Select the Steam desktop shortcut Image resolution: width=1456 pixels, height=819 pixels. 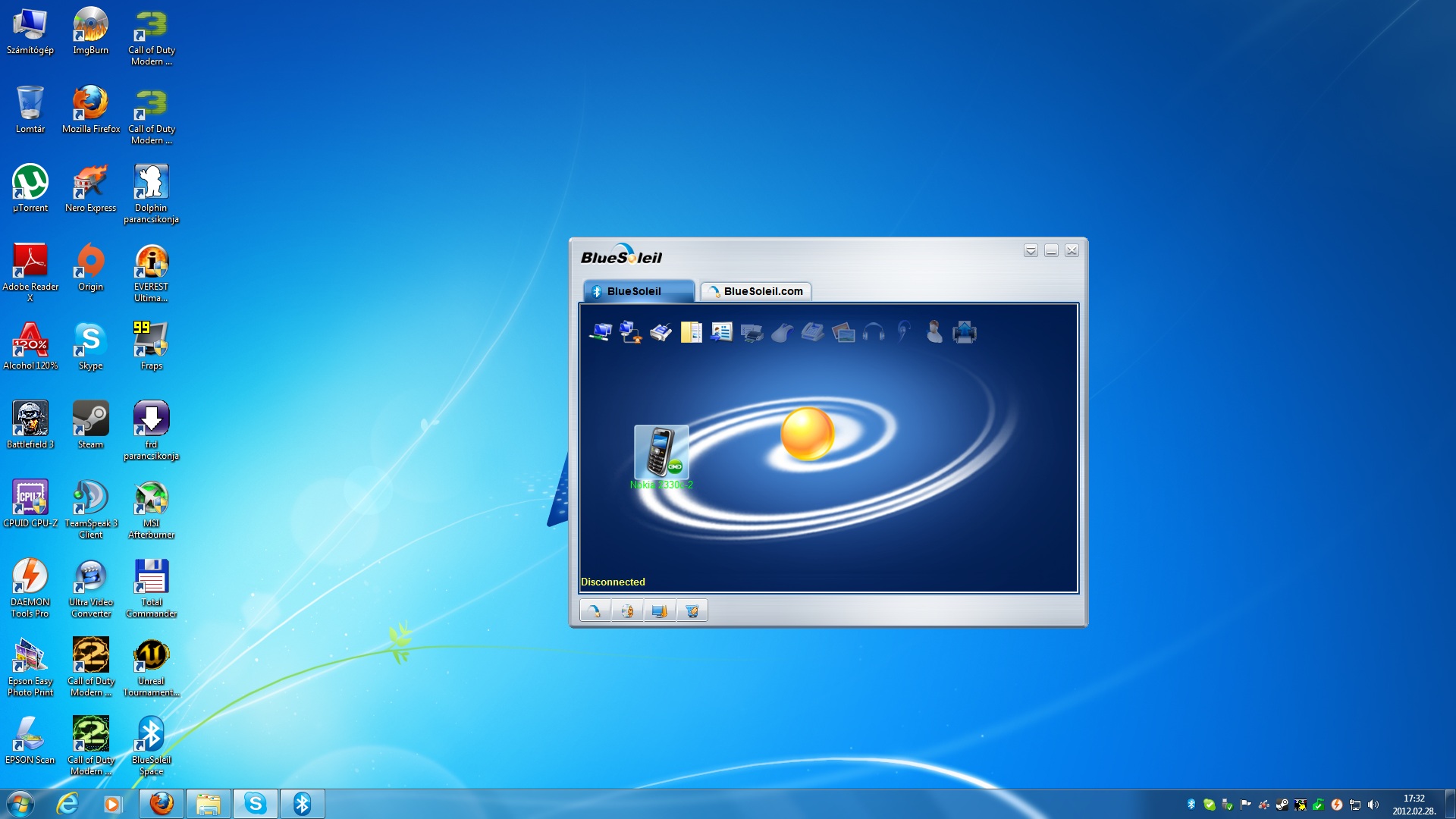pyautogui.click(x=90, y=426)
